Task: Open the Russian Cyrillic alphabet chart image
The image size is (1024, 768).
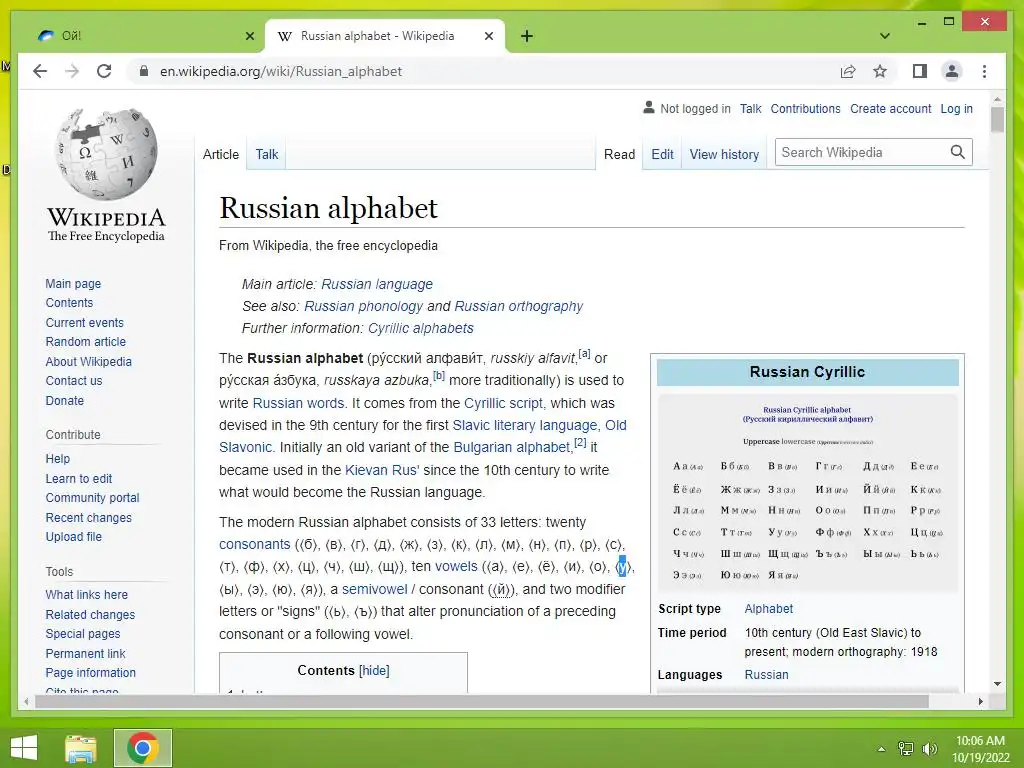Action: tap(808, 494)
